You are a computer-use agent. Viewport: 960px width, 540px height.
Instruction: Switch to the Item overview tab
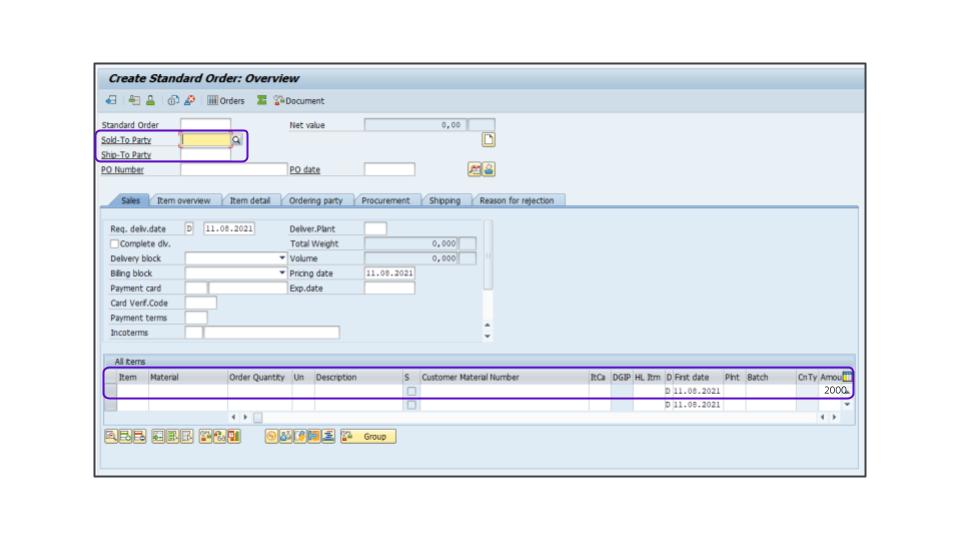pyautogui.click(x=183, y=200)
